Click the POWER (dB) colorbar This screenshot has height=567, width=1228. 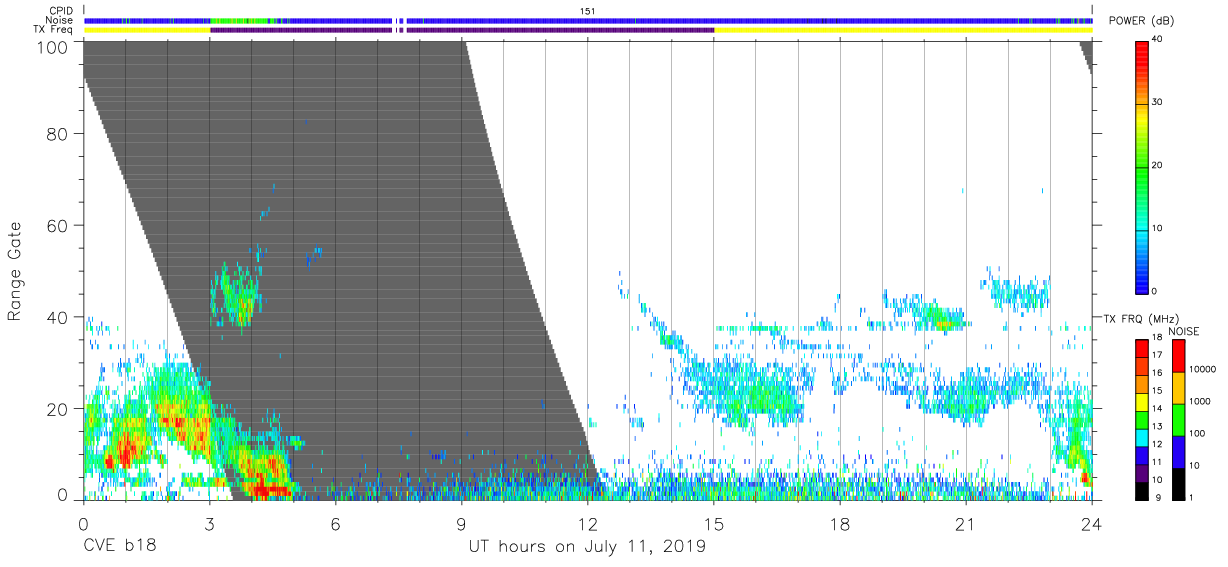tap(1142, 166)
